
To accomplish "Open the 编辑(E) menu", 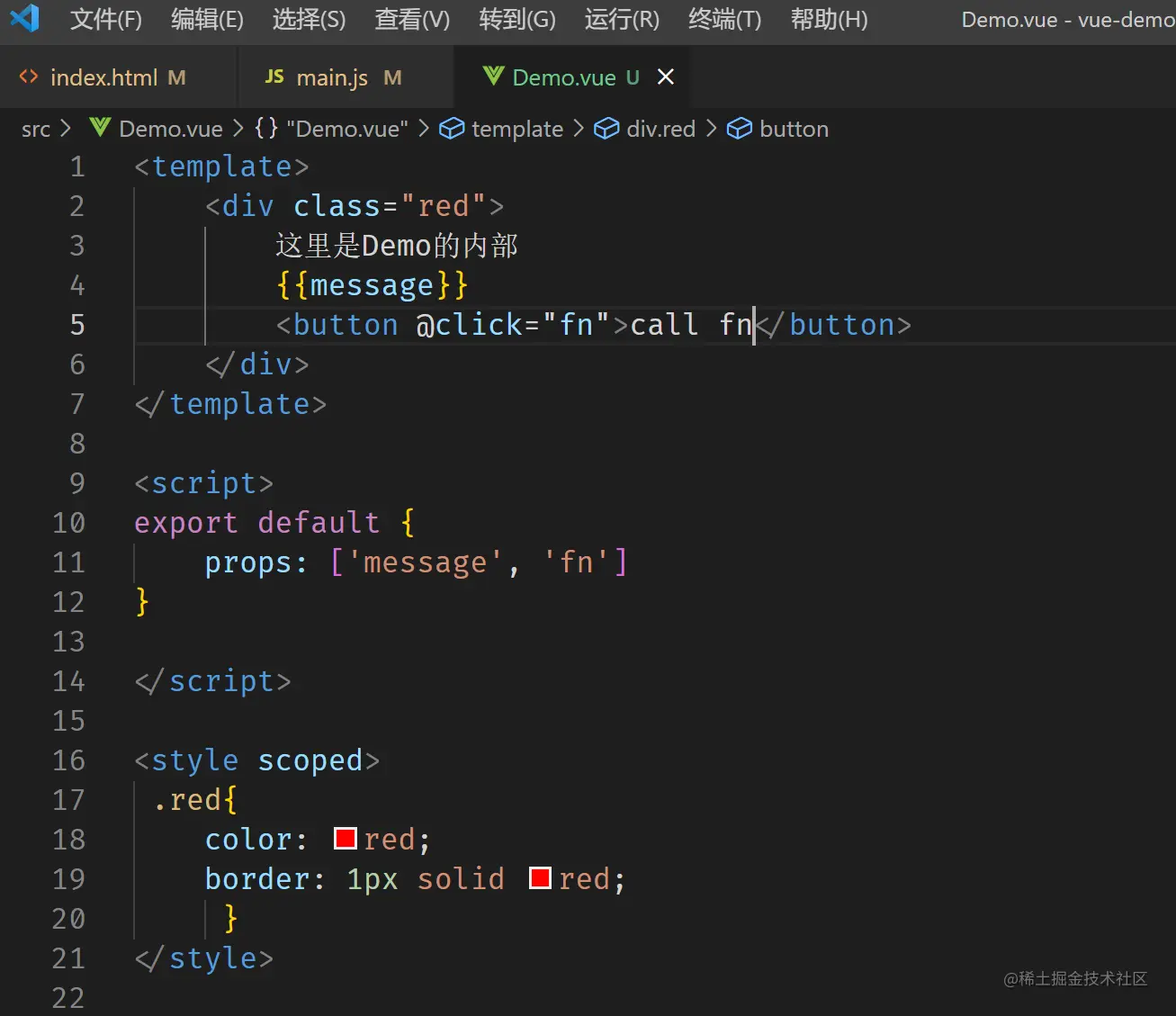I will (207, 19).
